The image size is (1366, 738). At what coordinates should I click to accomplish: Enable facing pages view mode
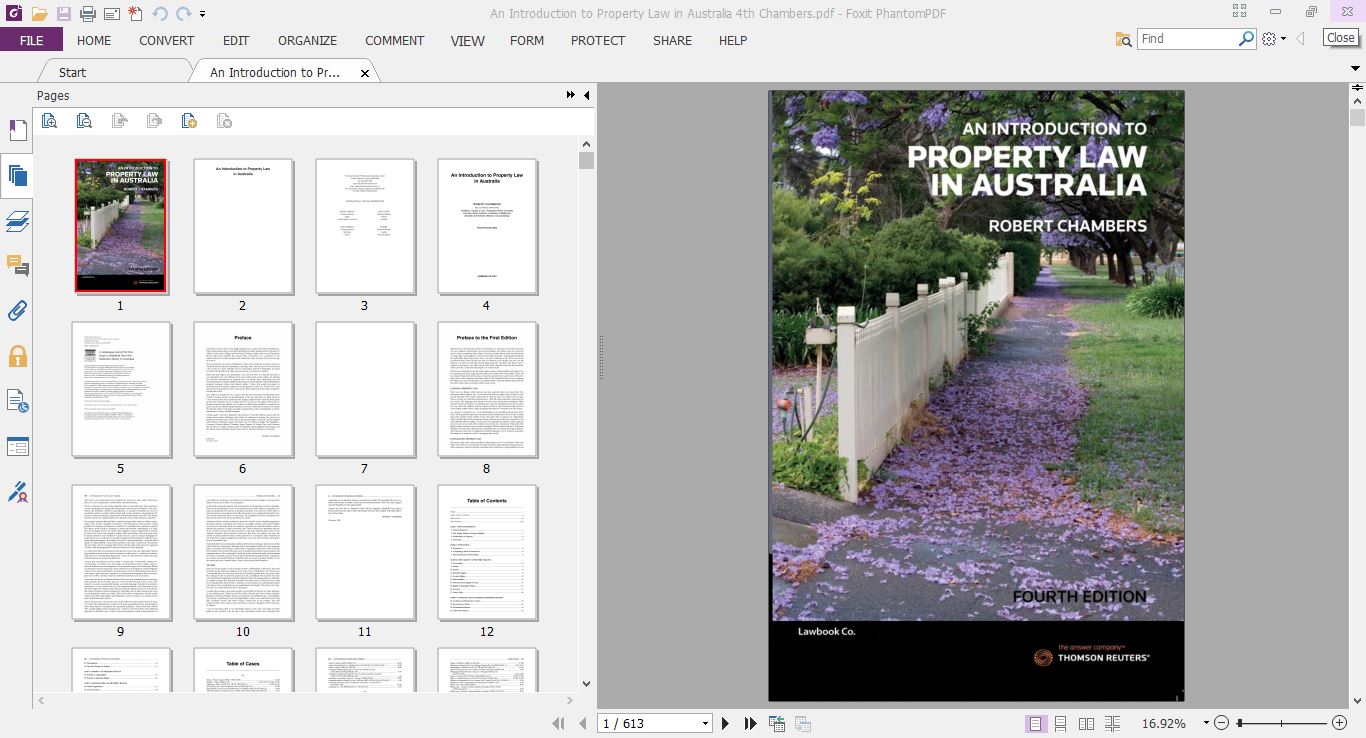tap(1086, 723)
